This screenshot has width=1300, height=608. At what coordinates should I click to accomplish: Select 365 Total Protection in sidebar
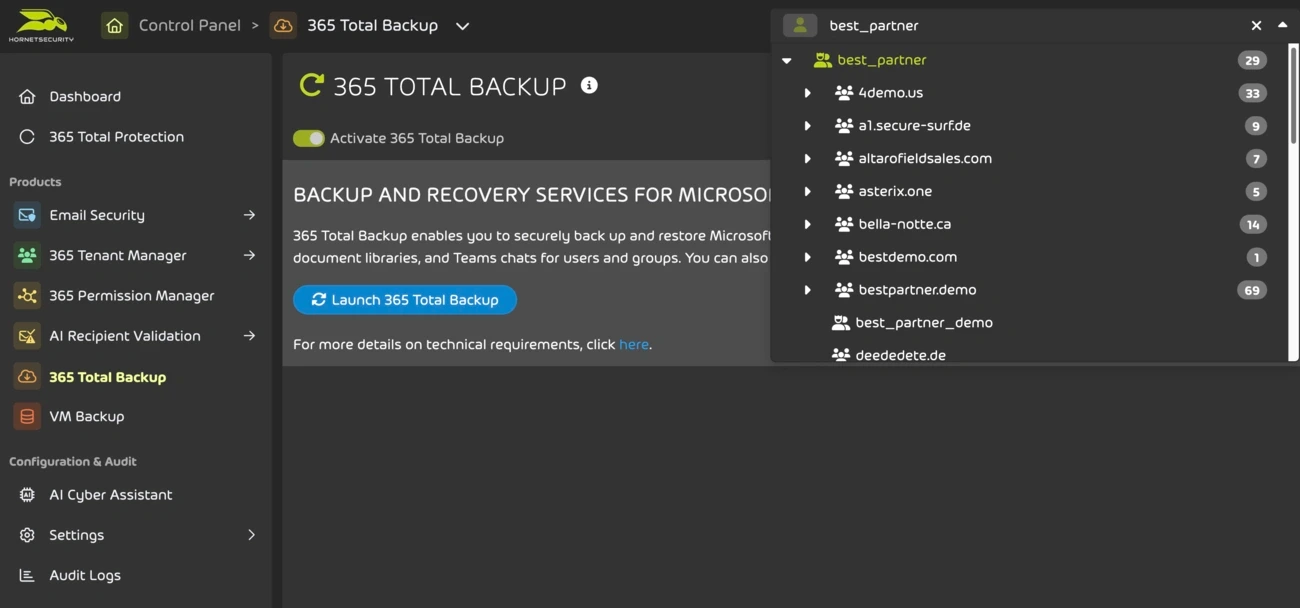(x=116, y=136)
